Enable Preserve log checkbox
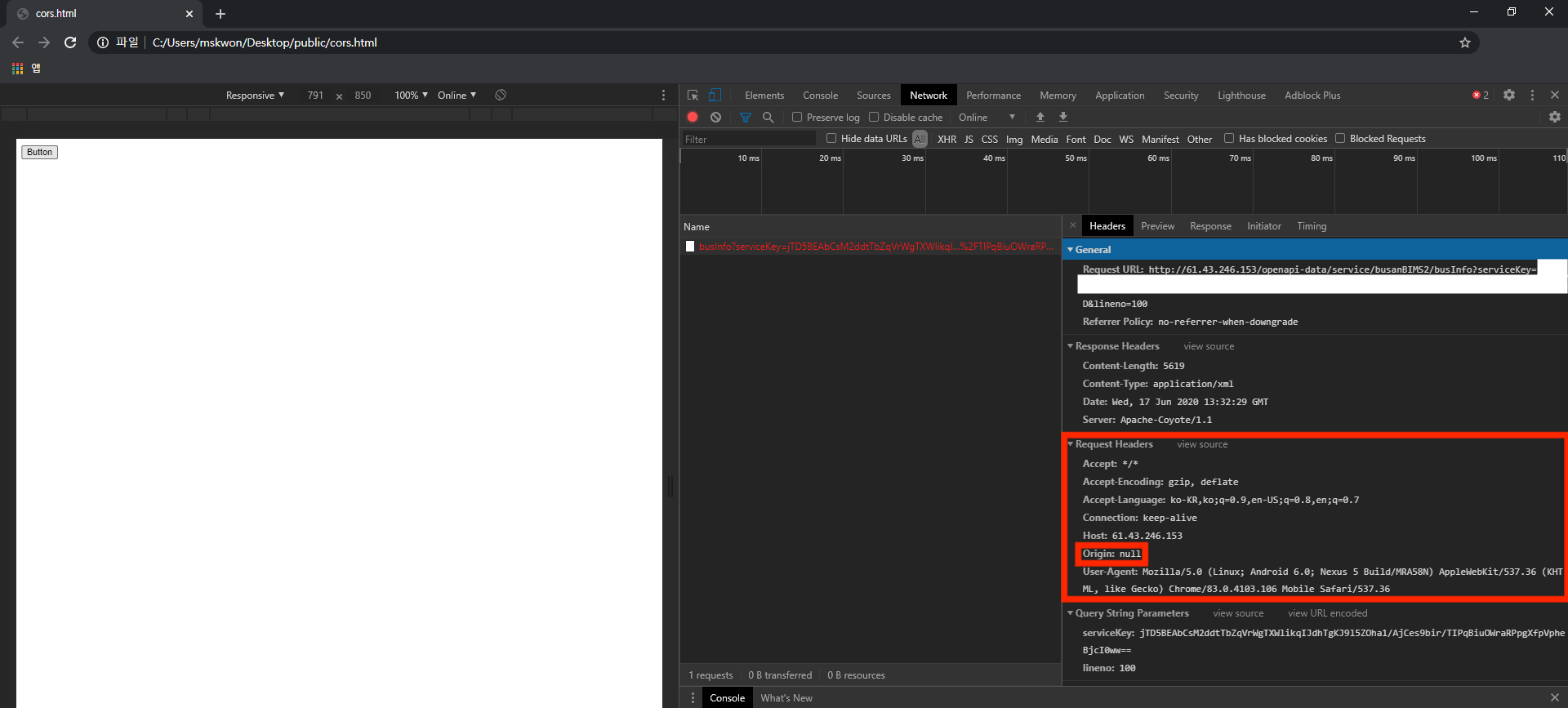 tap(797, 117)
